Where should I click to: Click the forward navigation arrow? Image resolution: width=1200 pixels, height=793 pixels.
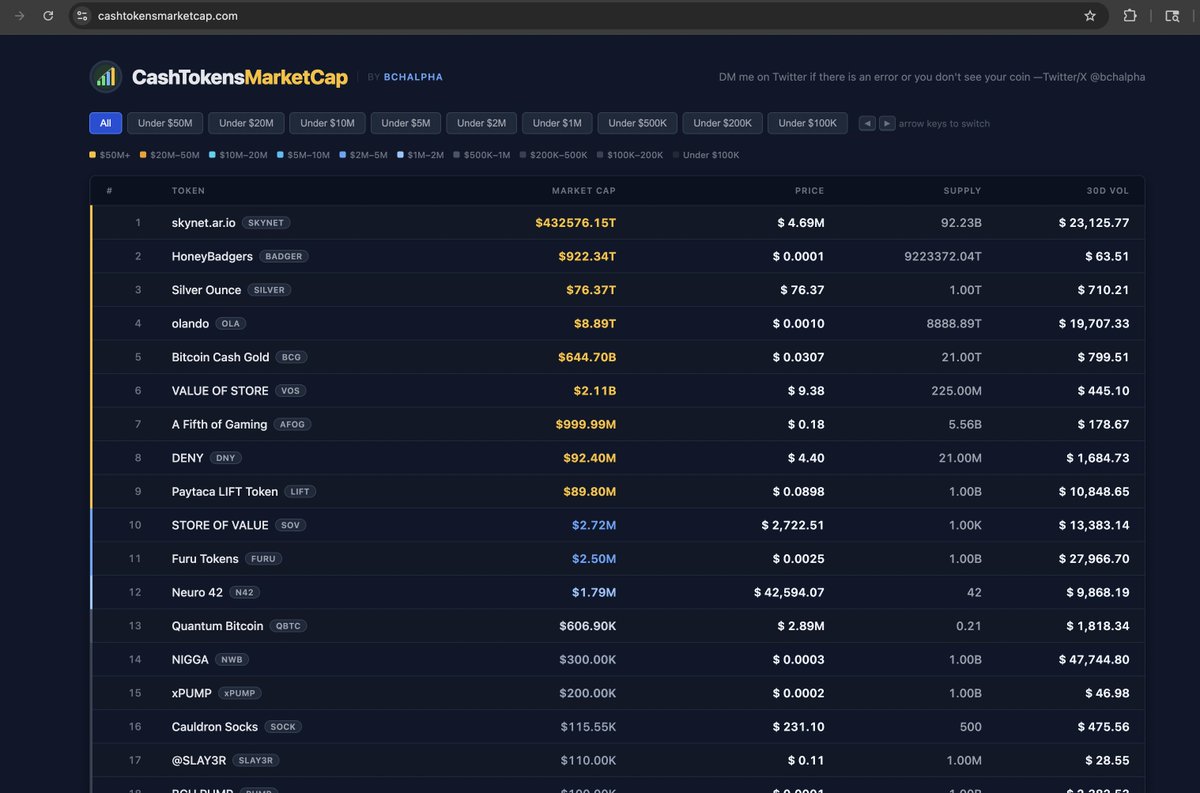(x=16, y=15)
